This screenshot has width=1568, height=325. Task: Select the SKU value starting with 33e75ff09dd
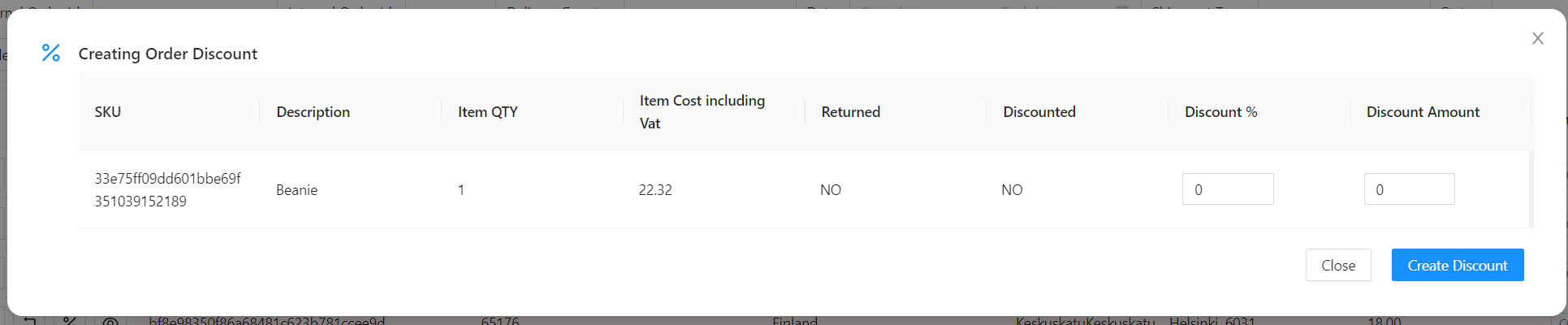pos(168,189)
